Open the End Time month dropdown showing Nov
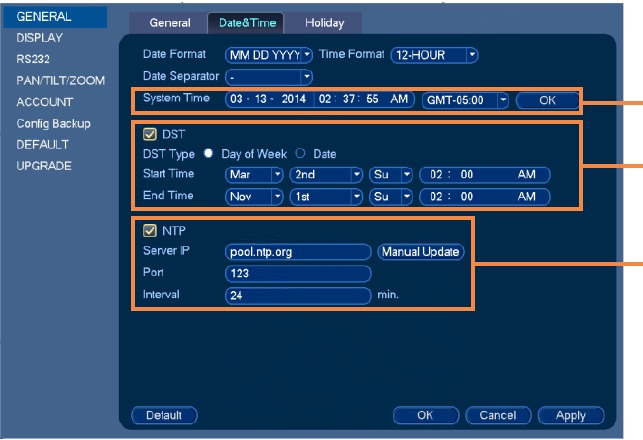 tap(255, 197)
